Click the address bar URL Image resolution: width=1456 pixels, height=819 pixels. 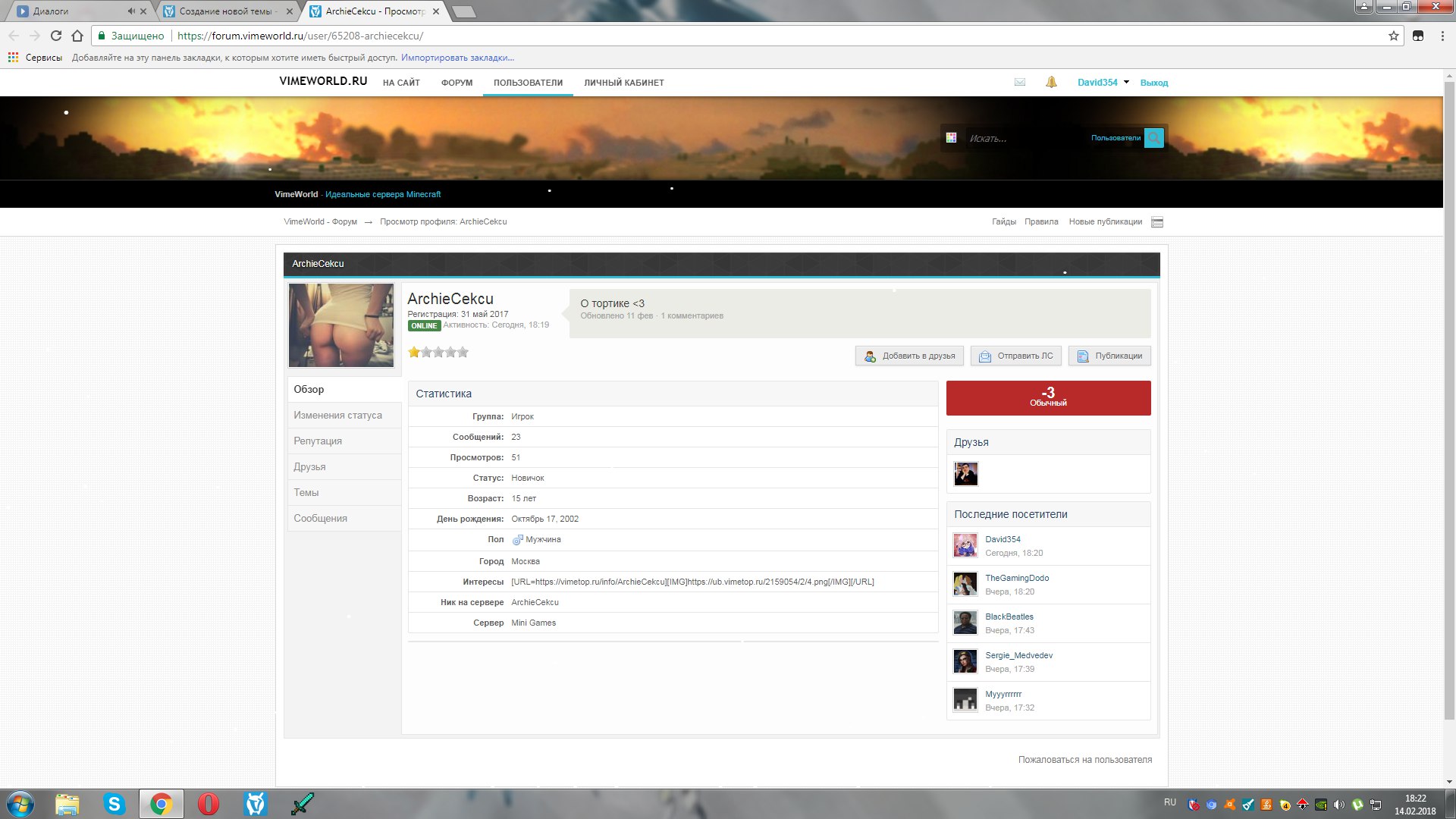click(x=300, y=36)
